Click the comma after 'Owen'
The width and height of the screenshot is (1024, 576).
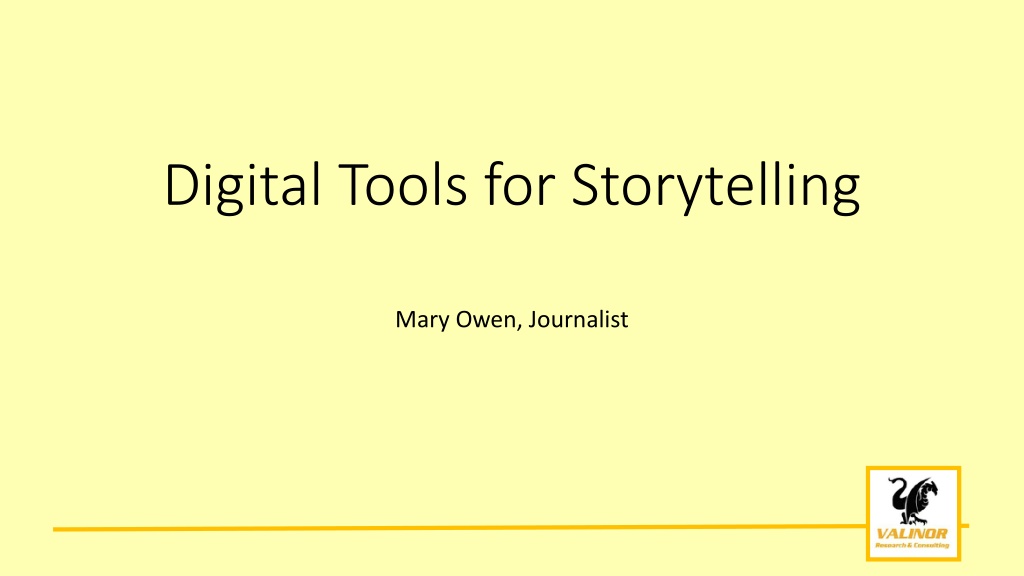click(520, 327)
